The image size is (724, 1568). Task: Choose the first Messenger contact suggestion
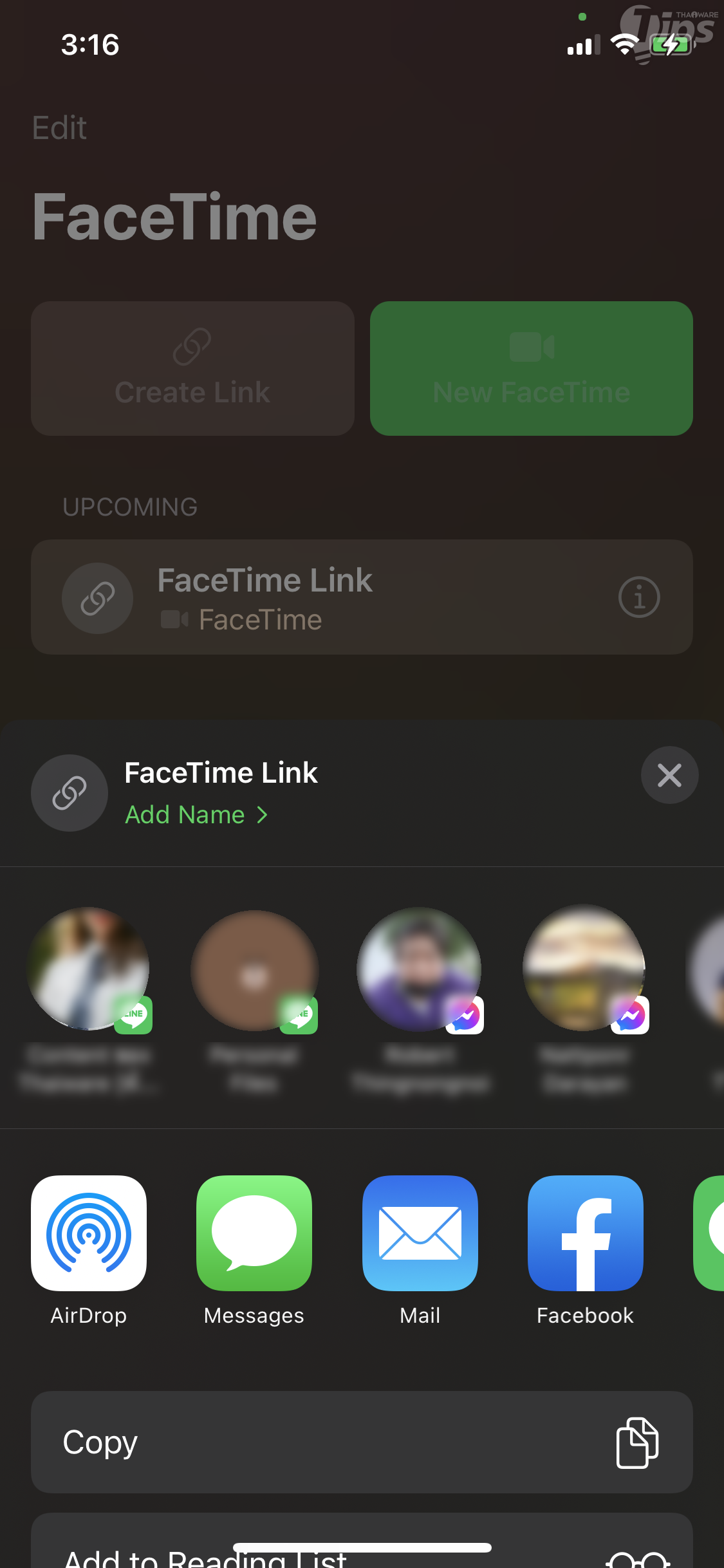coord(420,969)
